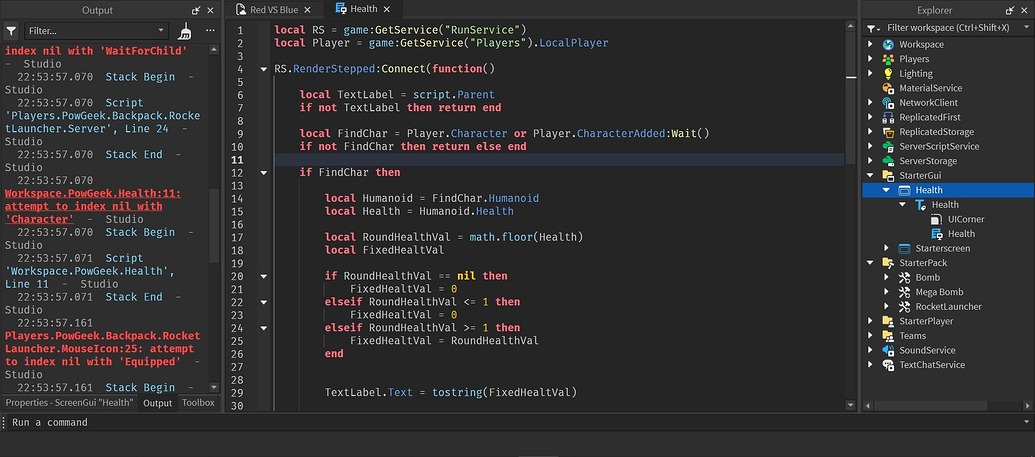This screenshot has height=457, width=1035.
Task: Open the Explorer filter funnel dropdown
Action: (x=873, y=28)
